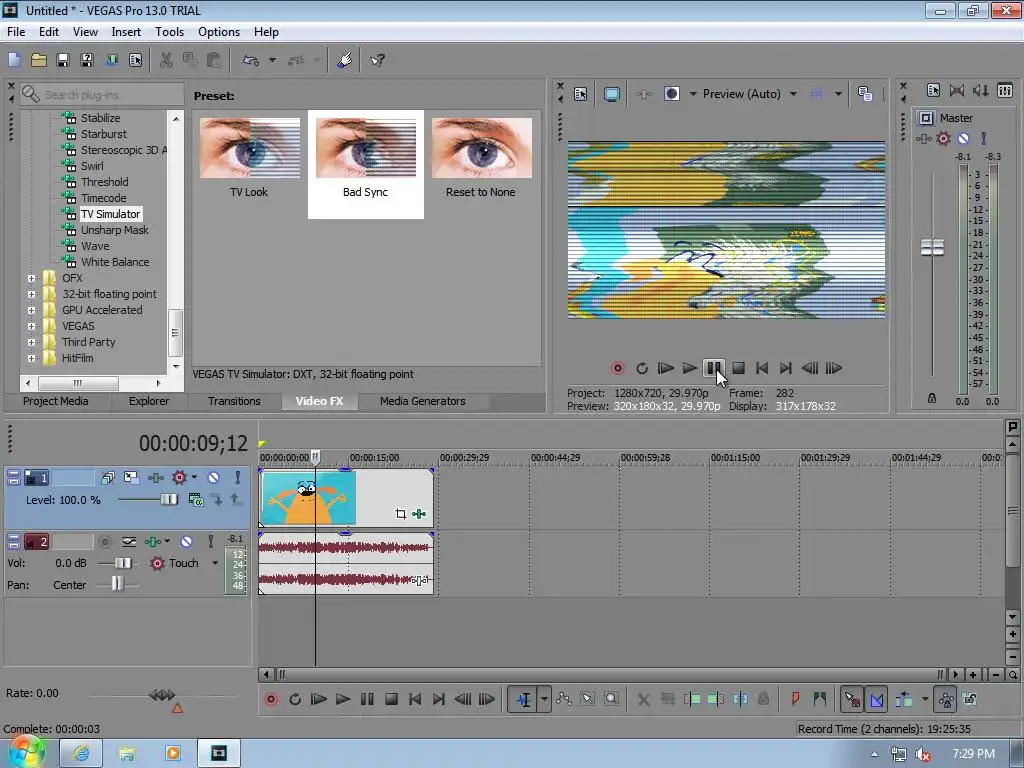Toggle Enable Snapping in timeline toolbar
Image resolution: width=1024 pixels, height=768 pixels.
(852, 699)
